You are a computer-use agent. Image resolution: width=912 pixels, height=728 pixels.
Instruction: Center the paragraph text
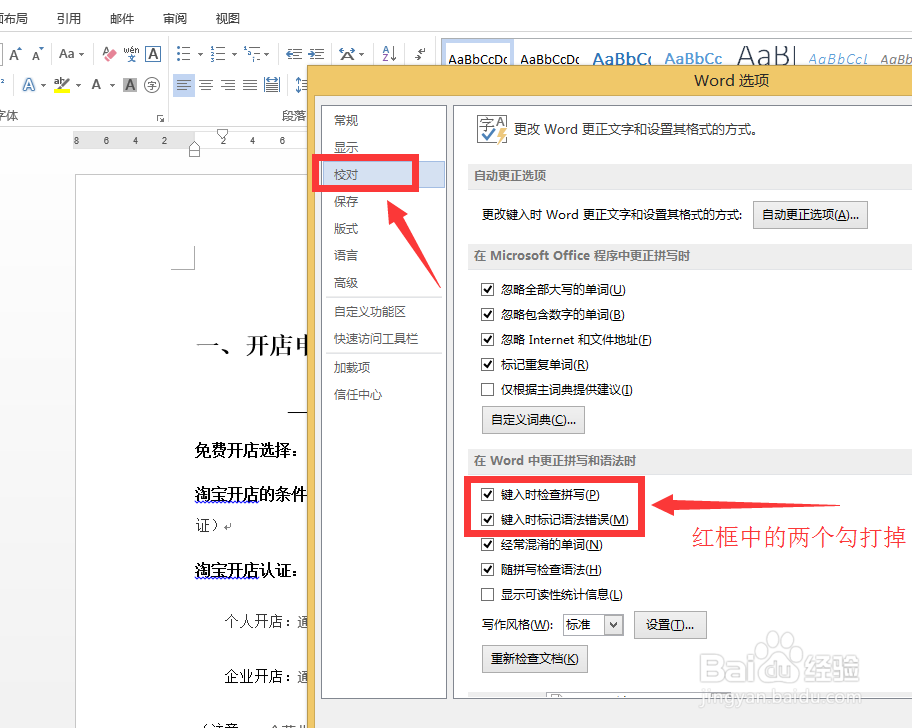pyautogui.click(x=206, y=85)
